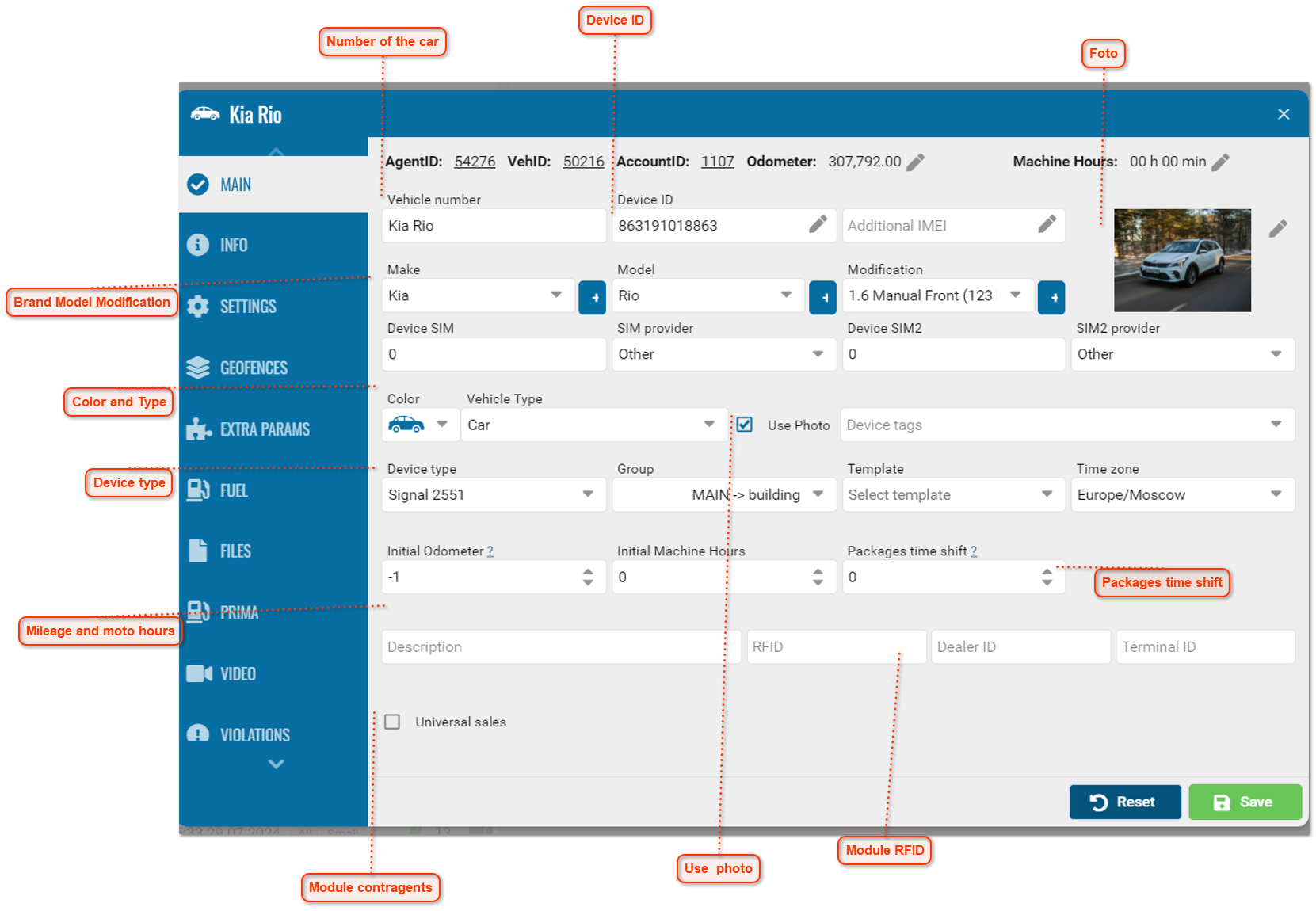Viewport: 1316px width, 911px height.
Task: Switch to the EXTRA PARAMS tab
Action: pyautogui.click(x=273, y=429)
